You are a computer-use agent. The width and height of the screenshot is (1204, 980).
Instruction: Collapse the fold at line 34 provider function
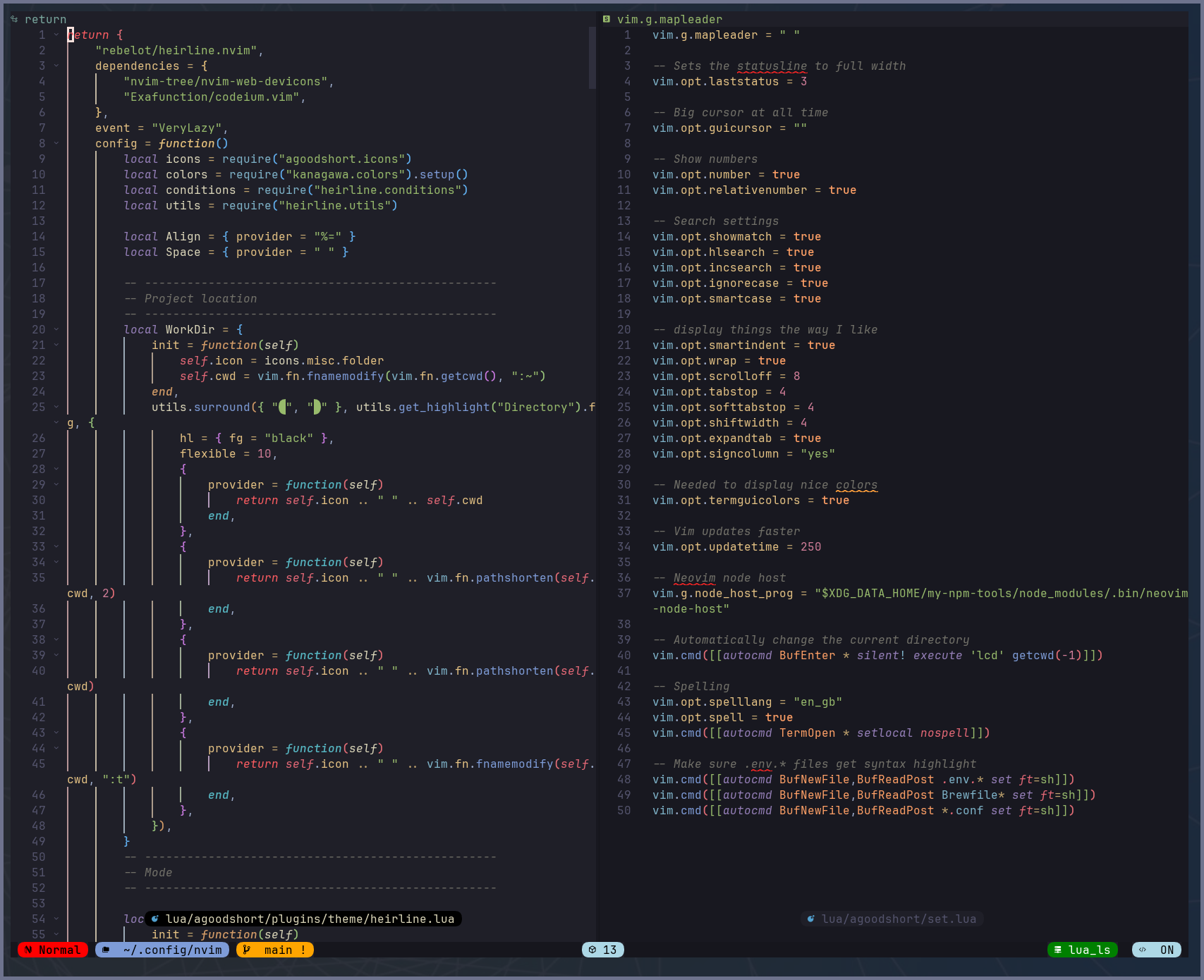coord(56,562)
